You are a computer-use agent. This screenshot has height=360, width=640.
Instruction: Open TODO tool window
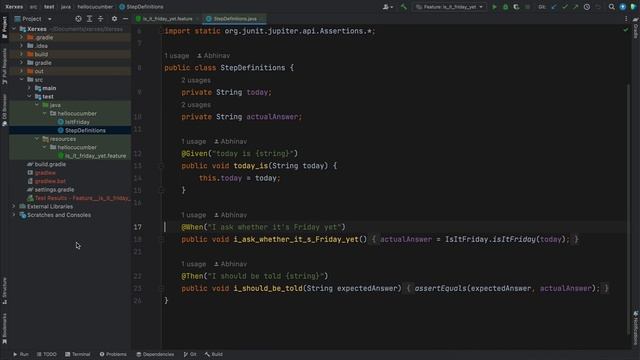click(x=47, y=354)
